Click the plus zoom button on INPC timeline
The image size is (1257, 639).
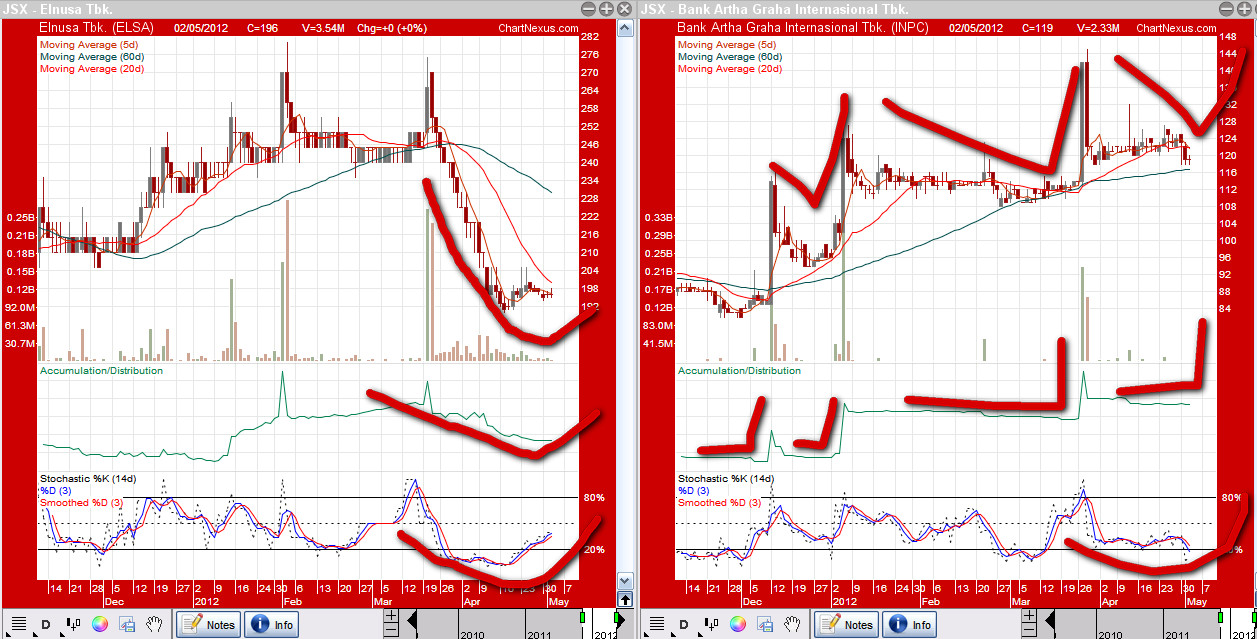pyautogui.click(x=1030, y=616)
